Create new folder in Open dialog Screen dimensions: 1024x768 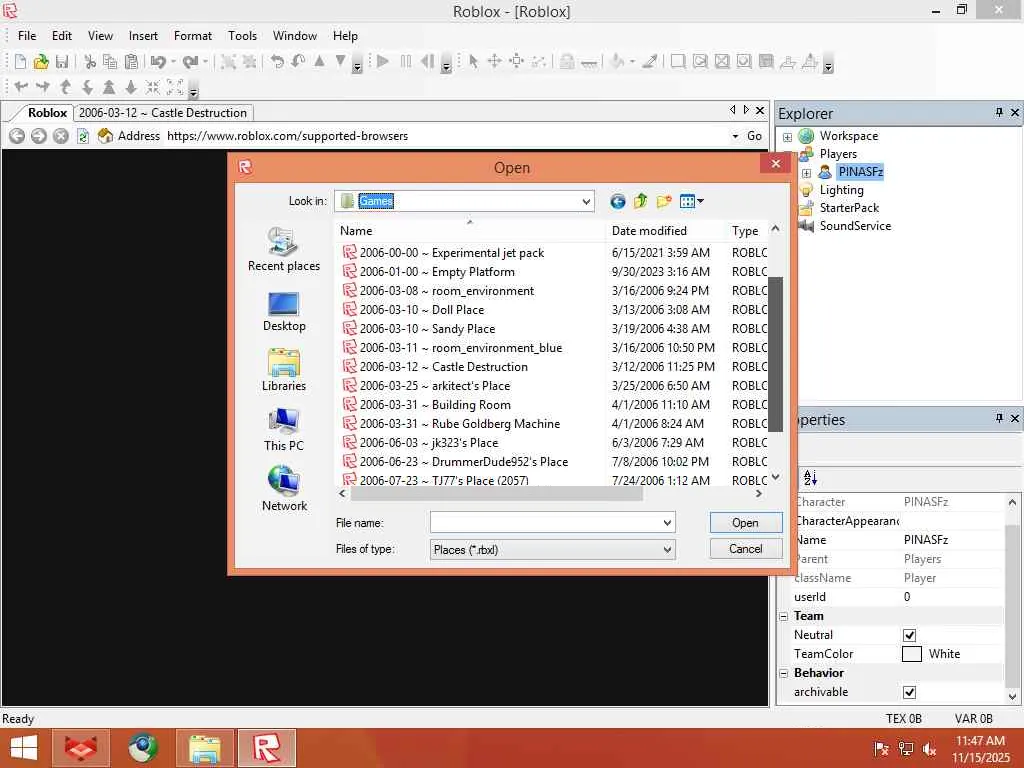pyautogui.click(x=664, y=201)
